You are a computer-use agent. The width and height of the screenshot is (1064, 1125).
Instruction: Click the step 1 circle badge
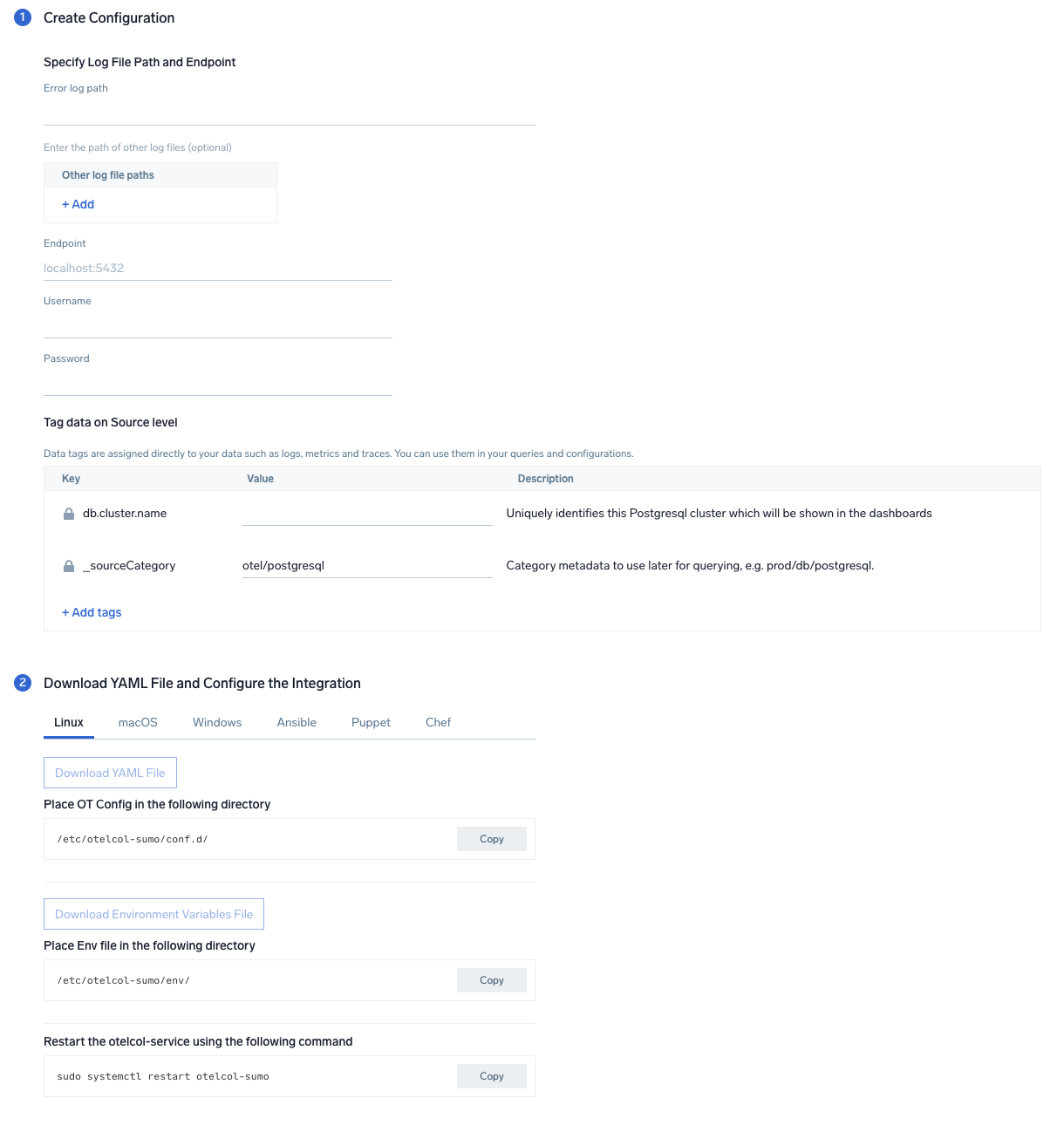click(x=23, y=17)
